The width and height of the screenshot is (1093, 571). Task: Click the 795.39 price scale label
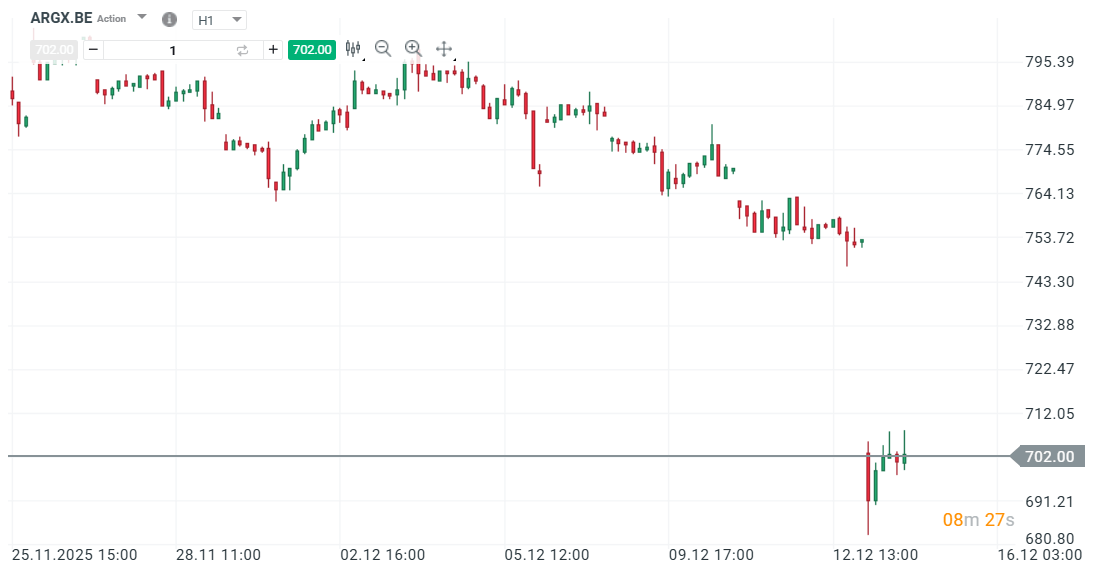(x=1050, y=62)
